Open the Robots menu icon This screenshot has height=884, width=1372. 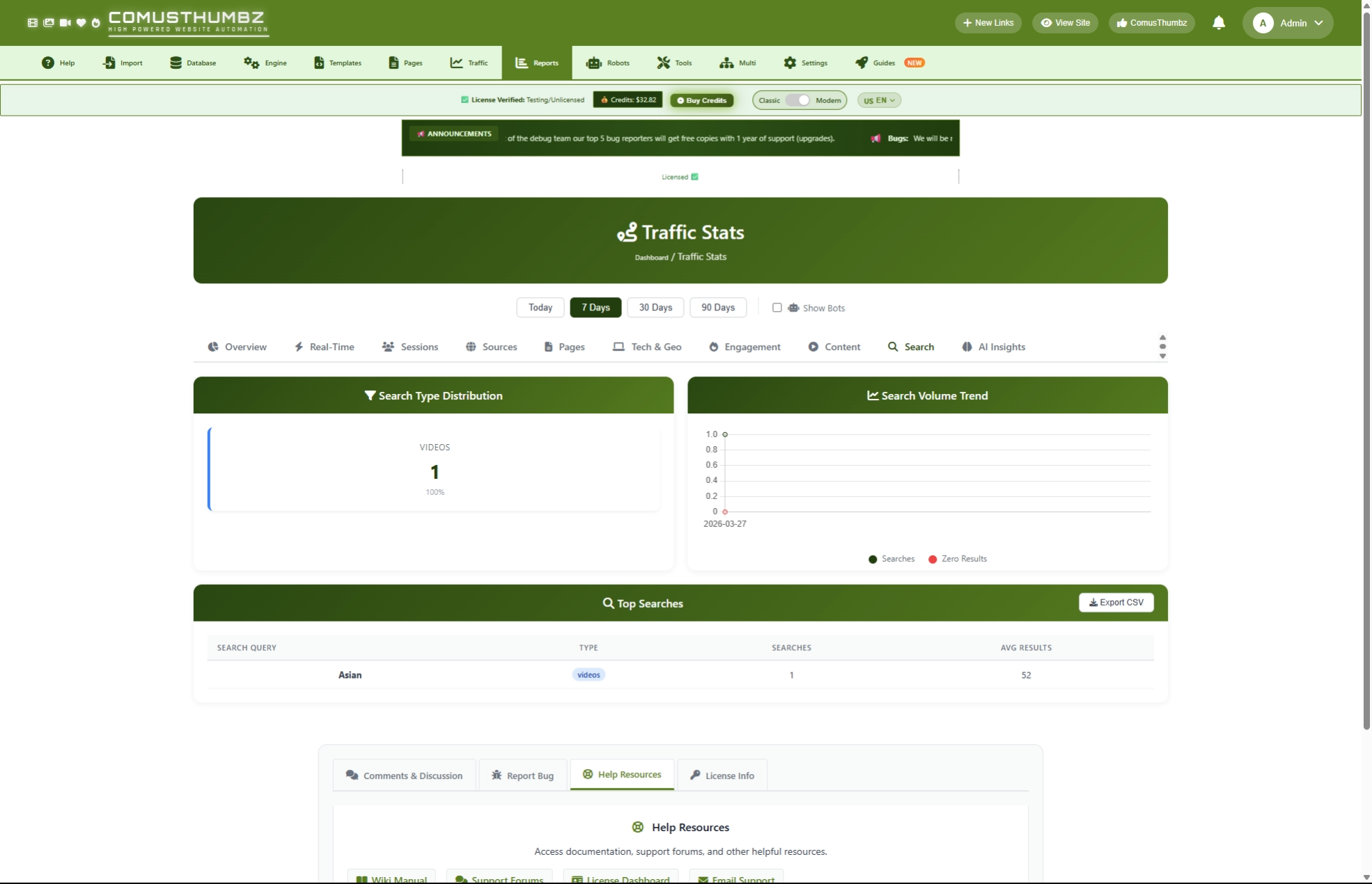[593, 63]
